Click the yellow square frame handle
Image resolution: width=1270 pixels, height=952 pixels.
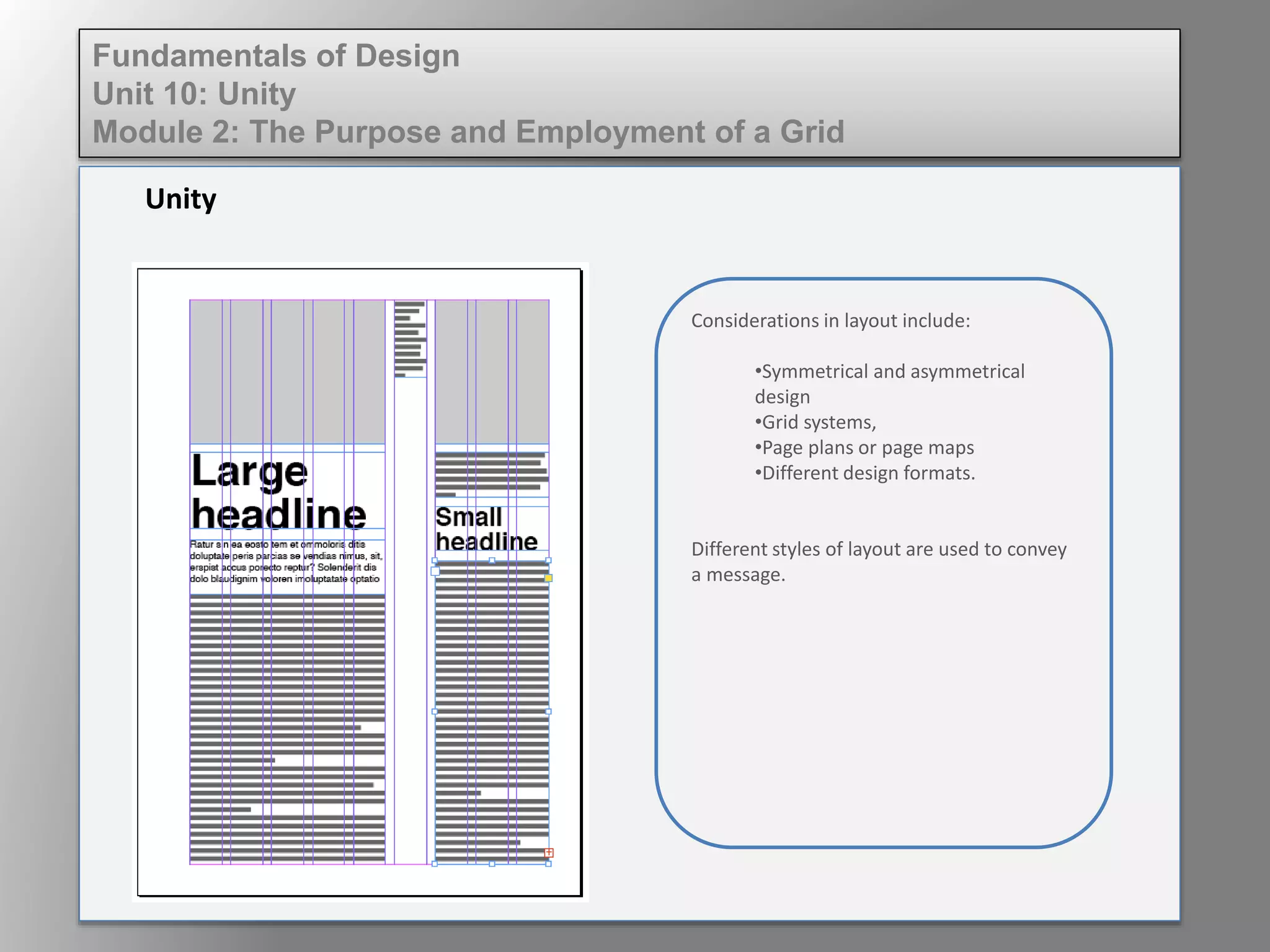coord(548,578)
